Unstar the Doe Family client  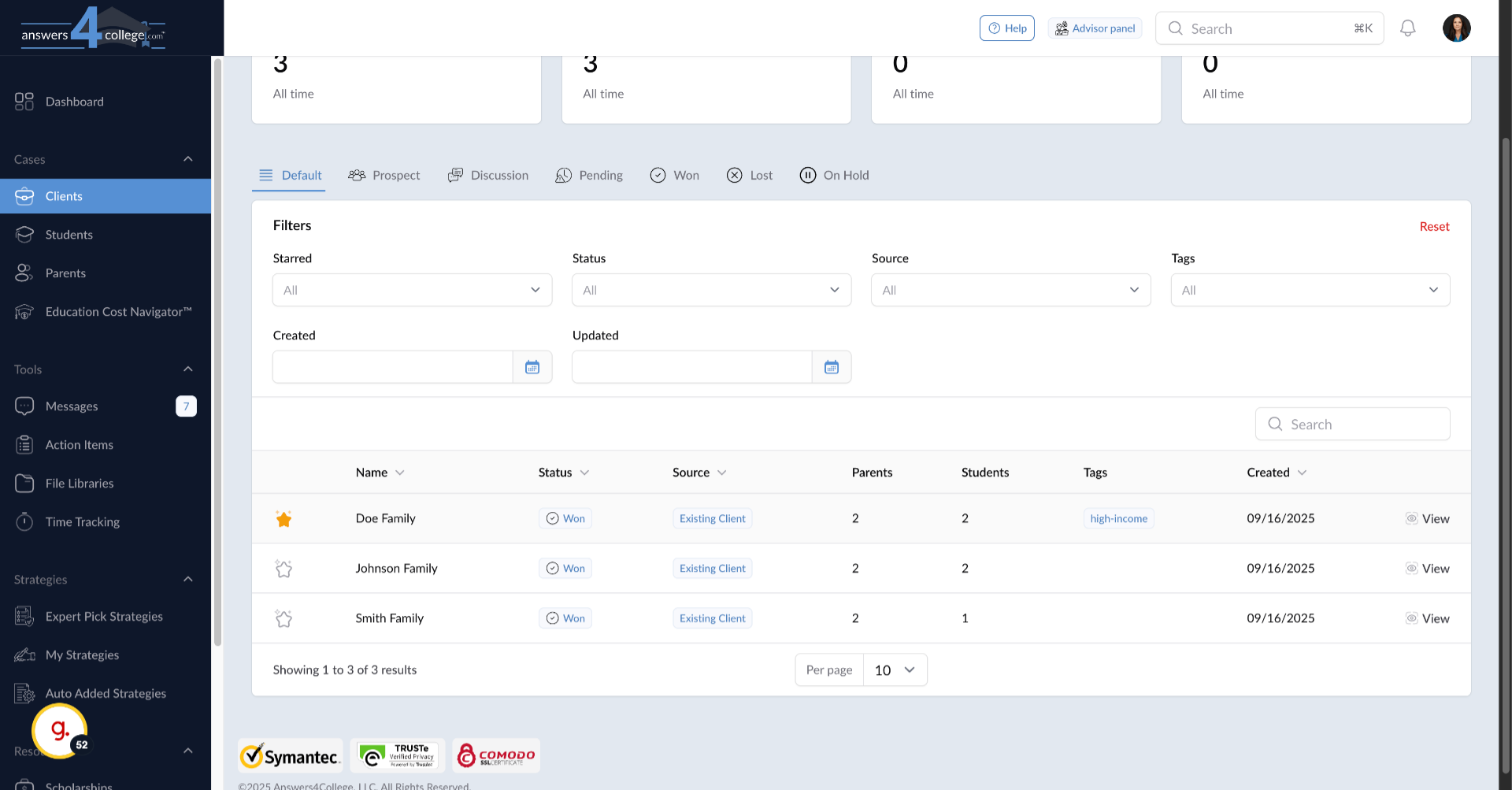click(283, 519)
